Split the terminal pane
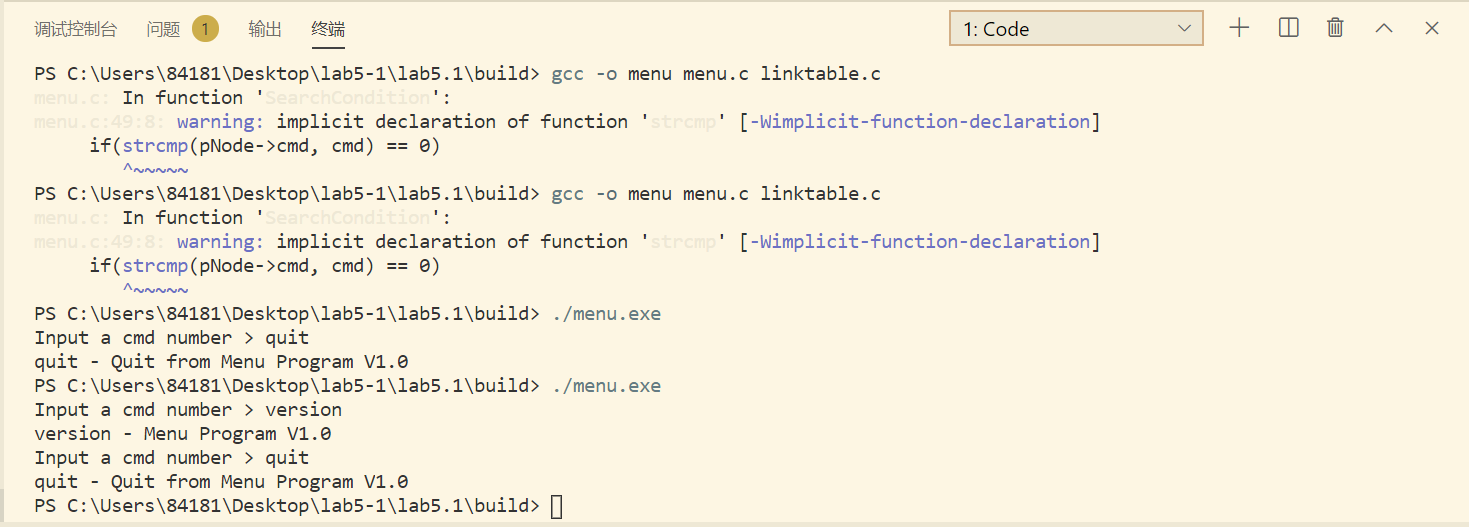 click(x=1288, y=28)
